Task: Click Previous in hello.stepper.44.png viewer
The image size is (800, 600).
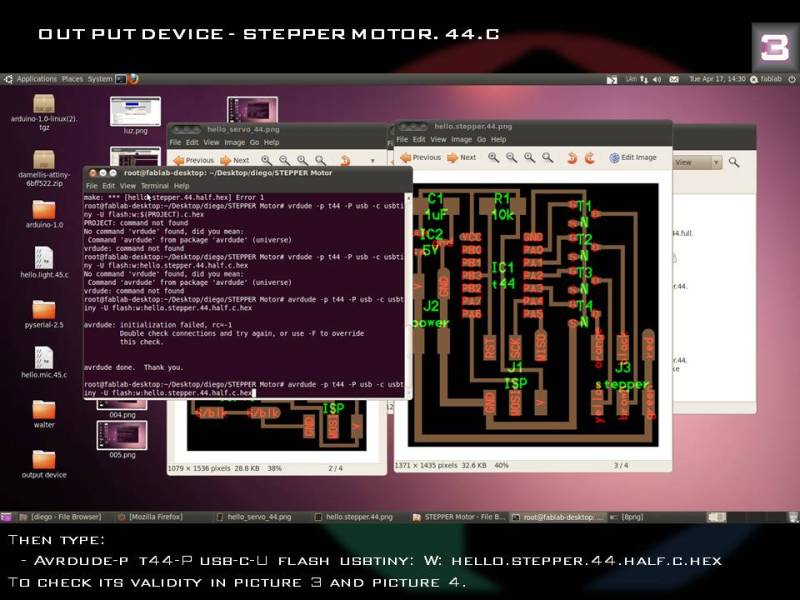Action: [x=421, y=158]
